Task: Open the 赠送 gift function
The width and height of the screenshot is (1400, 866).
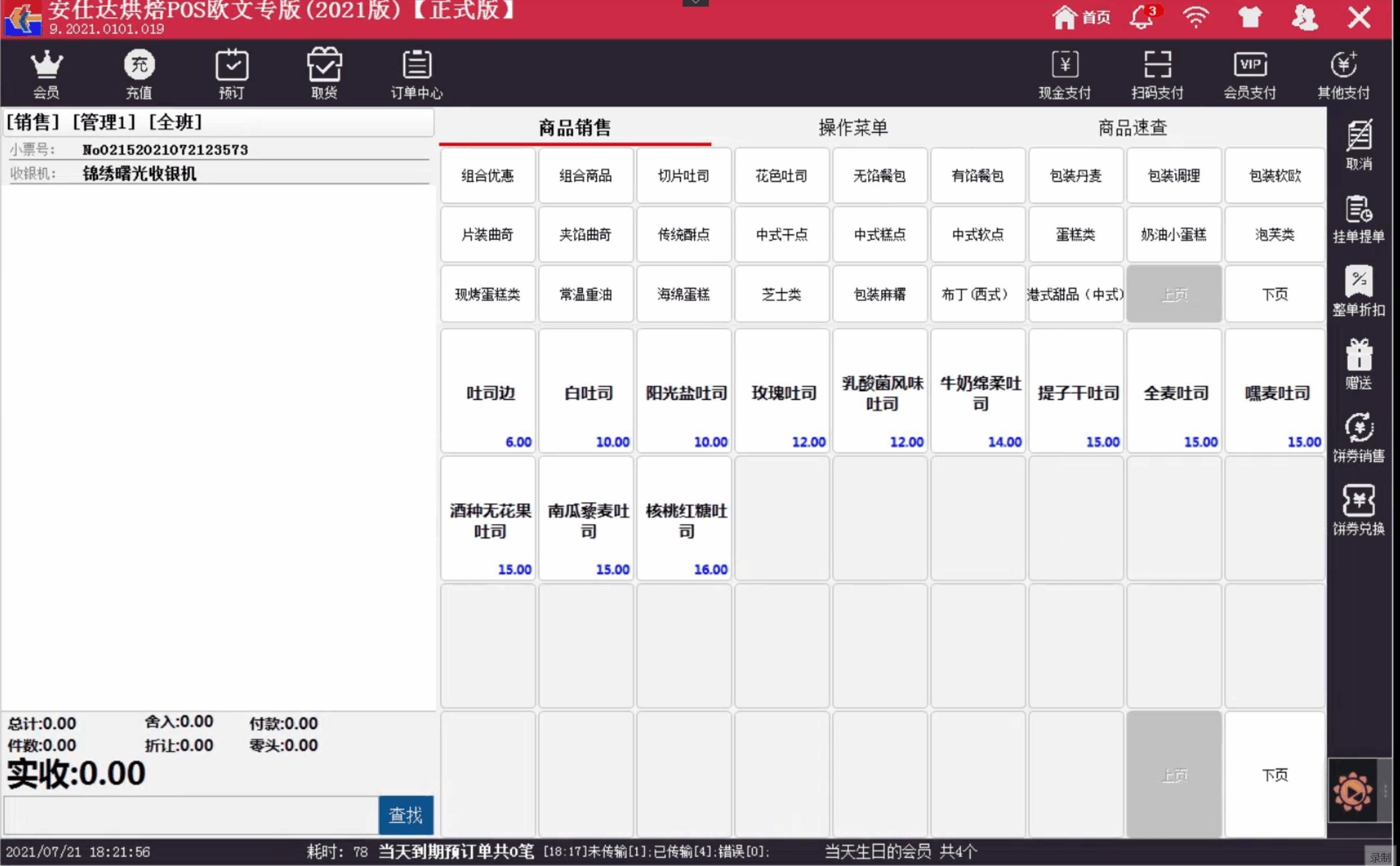Action: point(1359,365)
